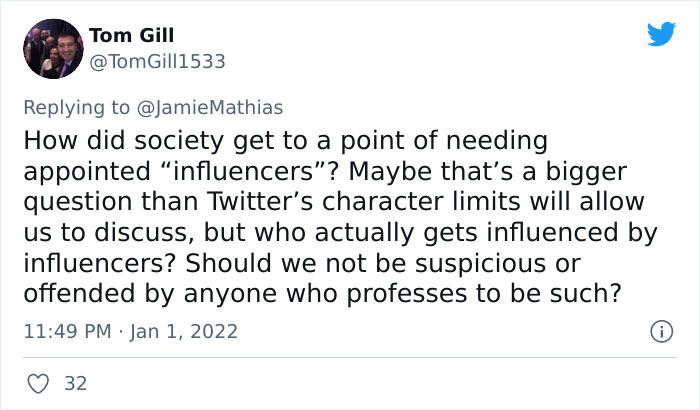Click the quoted word "influencers" in the tweet
The height and width of the screenshot is (410, 700).
(244, 172)
